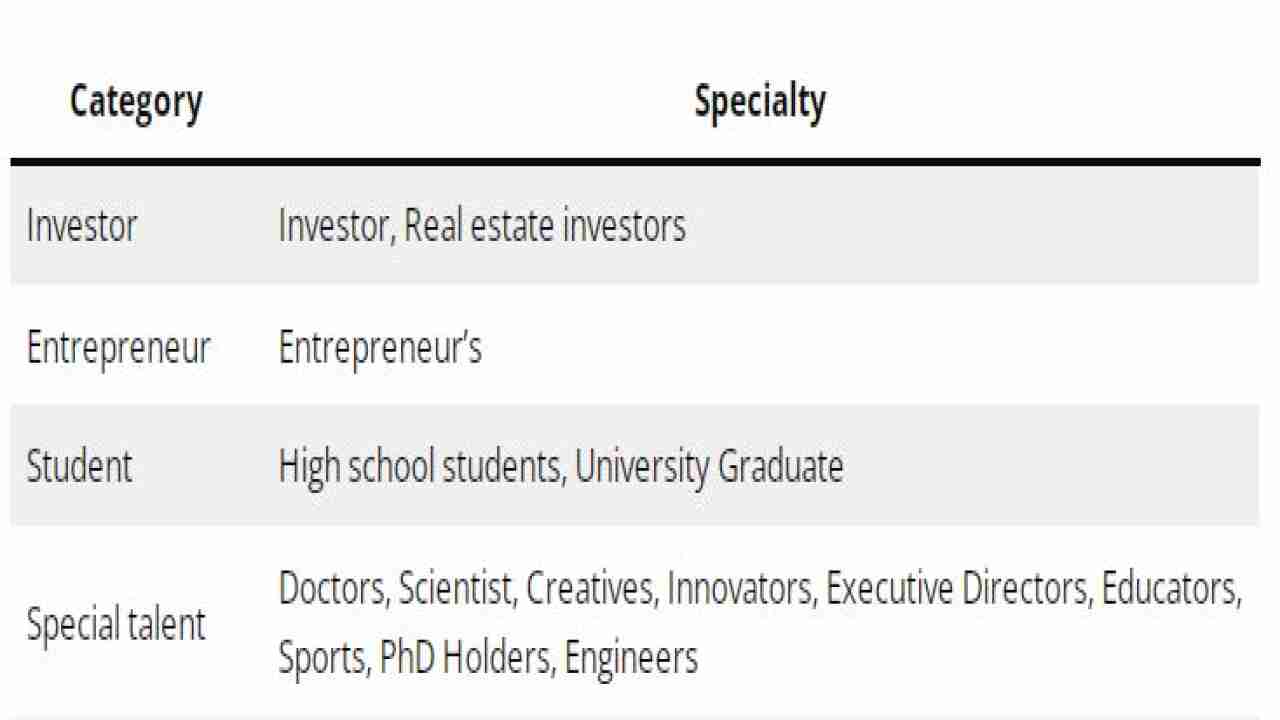Click the "PhD Holders" text
The width and height of the screenshot is (1280, 720).
[464, 658]
